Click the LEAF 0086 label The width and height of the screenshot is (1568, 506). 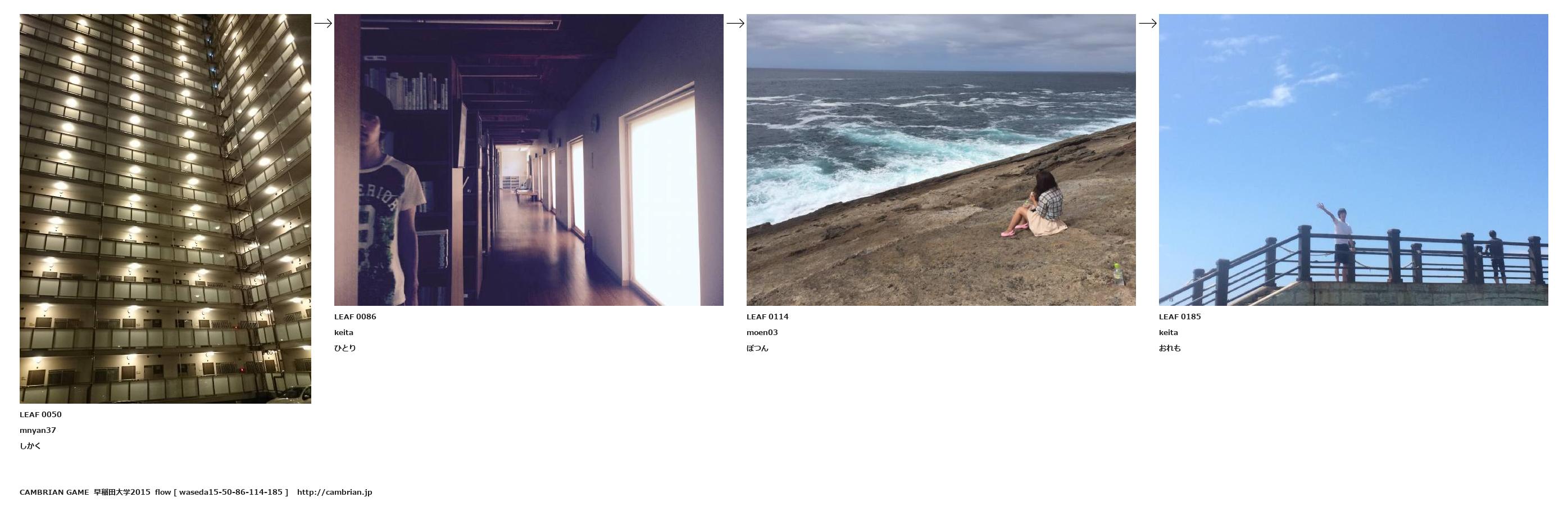pyautogui.click(x=355, y=317)
